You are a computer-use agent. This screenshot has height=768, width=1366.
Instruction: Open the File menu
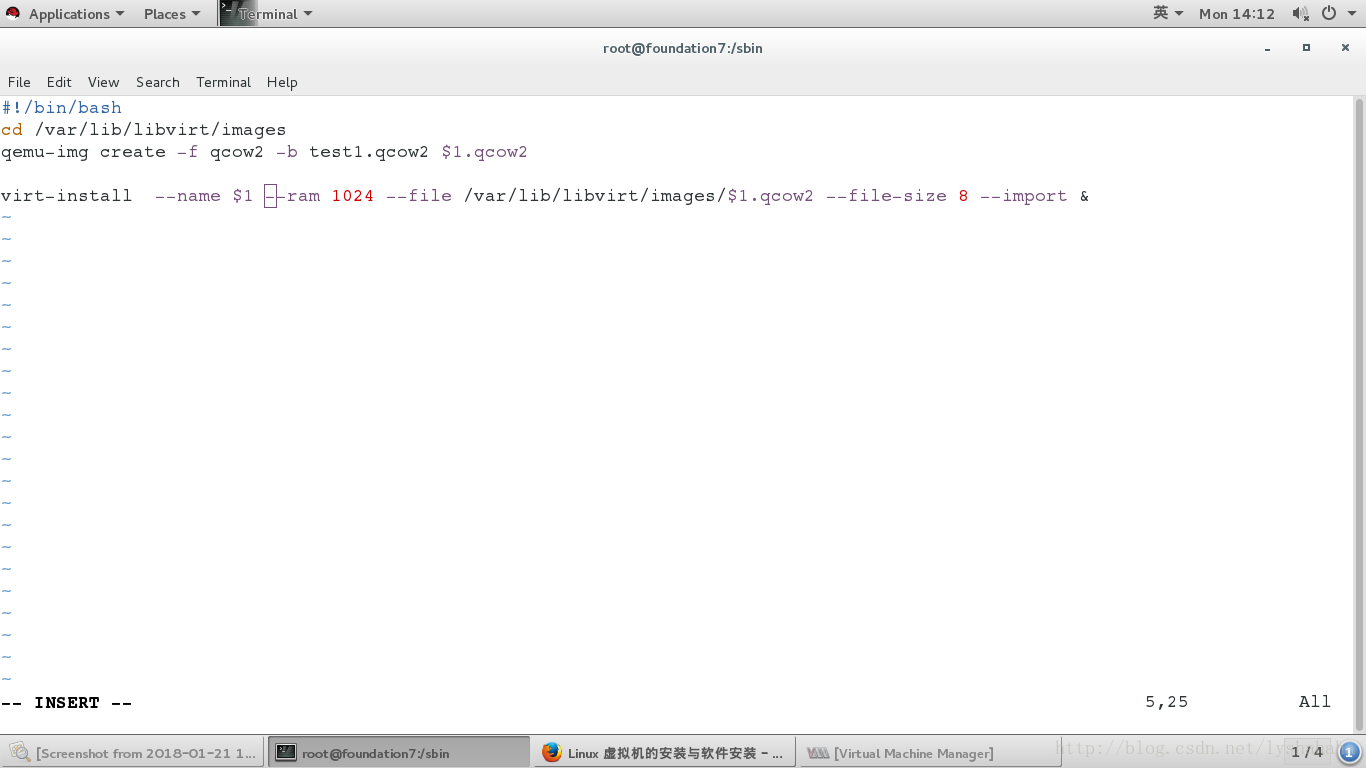[19, 82]
